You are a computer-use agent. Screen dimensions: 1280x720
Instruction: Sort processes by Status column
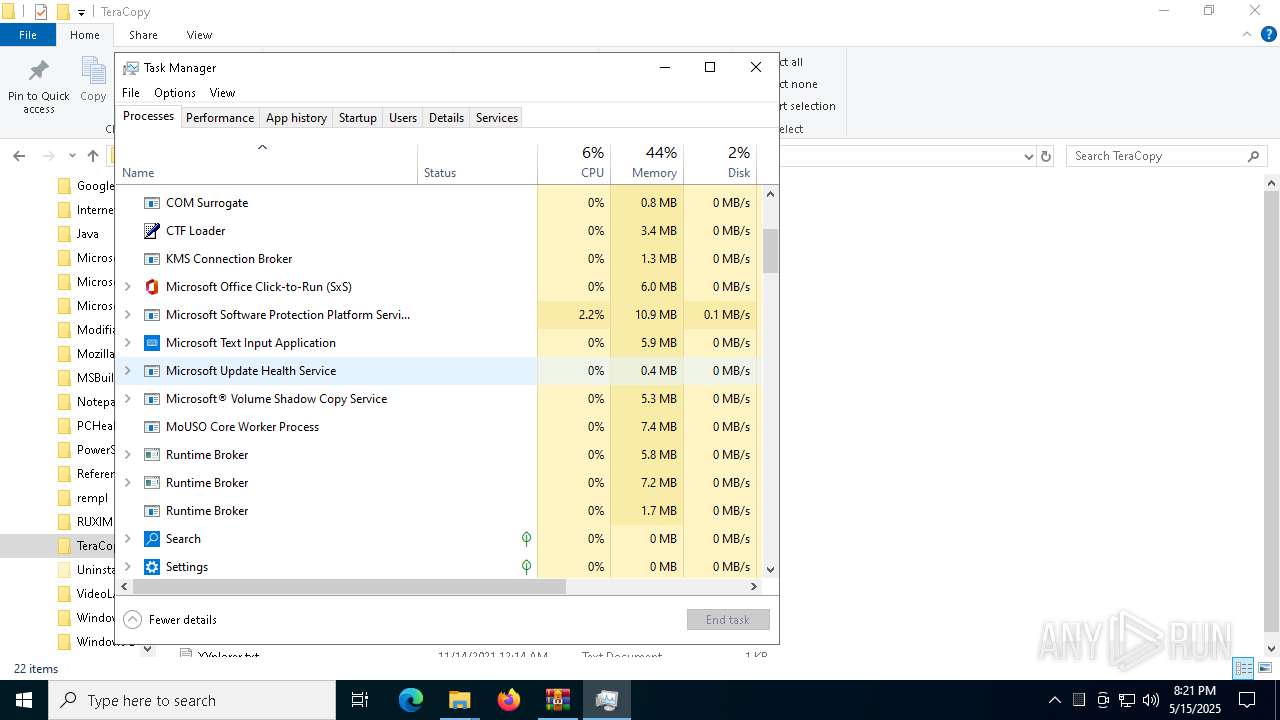(x=477, y=164)
